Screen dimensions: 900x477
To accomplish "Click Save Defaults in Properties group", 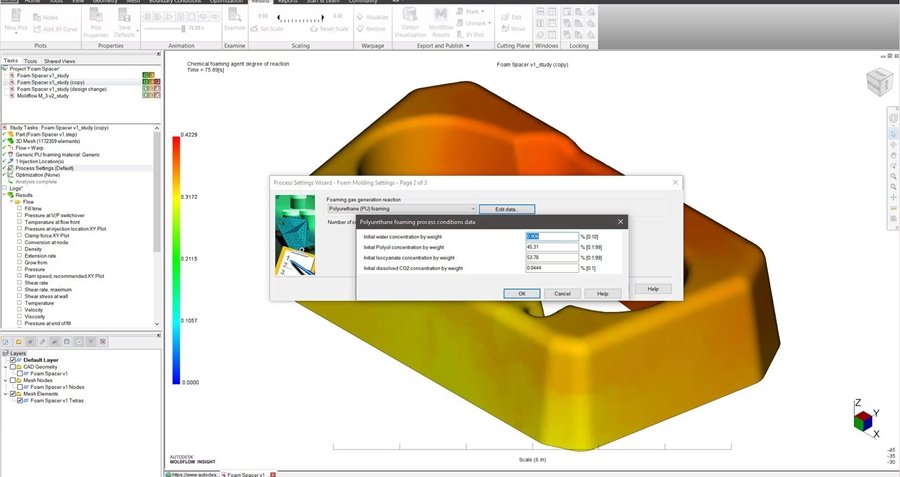I will tap(125, 23).
